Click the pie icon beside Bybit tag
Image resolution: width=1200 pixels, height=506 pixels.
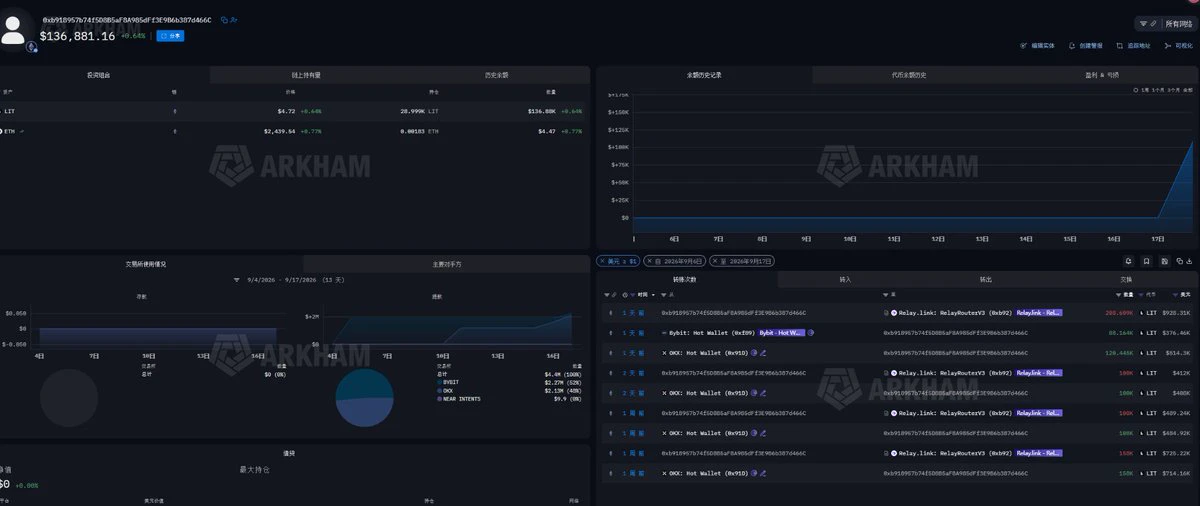coord(811,332)
